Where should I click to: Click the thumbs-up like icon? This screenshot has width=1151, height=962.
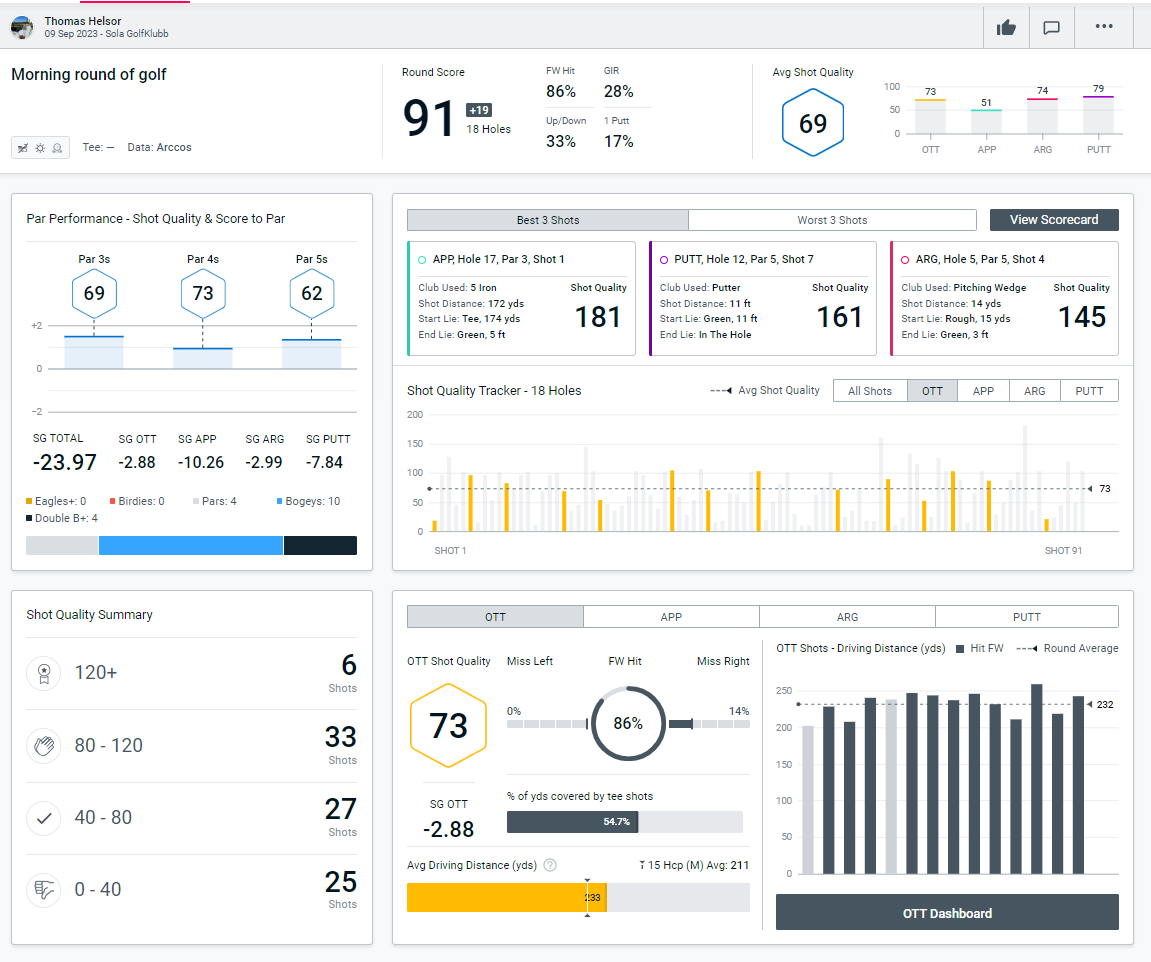tap(1006, 27)
